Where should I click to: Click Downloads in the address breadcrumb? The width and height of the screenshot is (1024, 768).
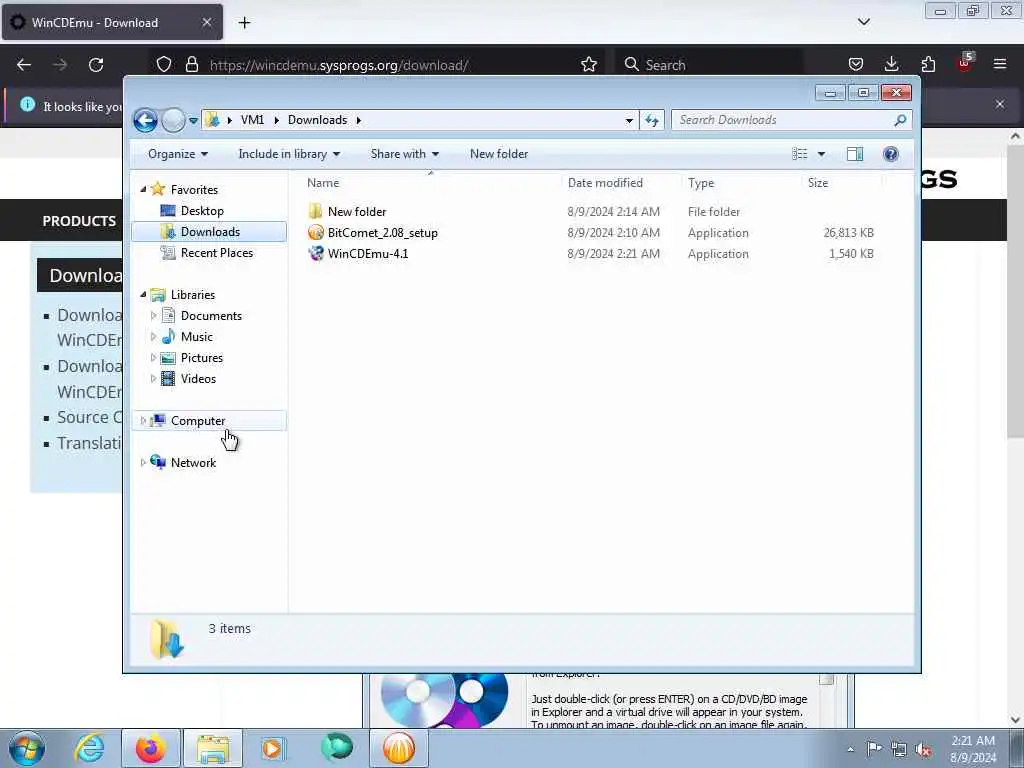click(317, 120)
